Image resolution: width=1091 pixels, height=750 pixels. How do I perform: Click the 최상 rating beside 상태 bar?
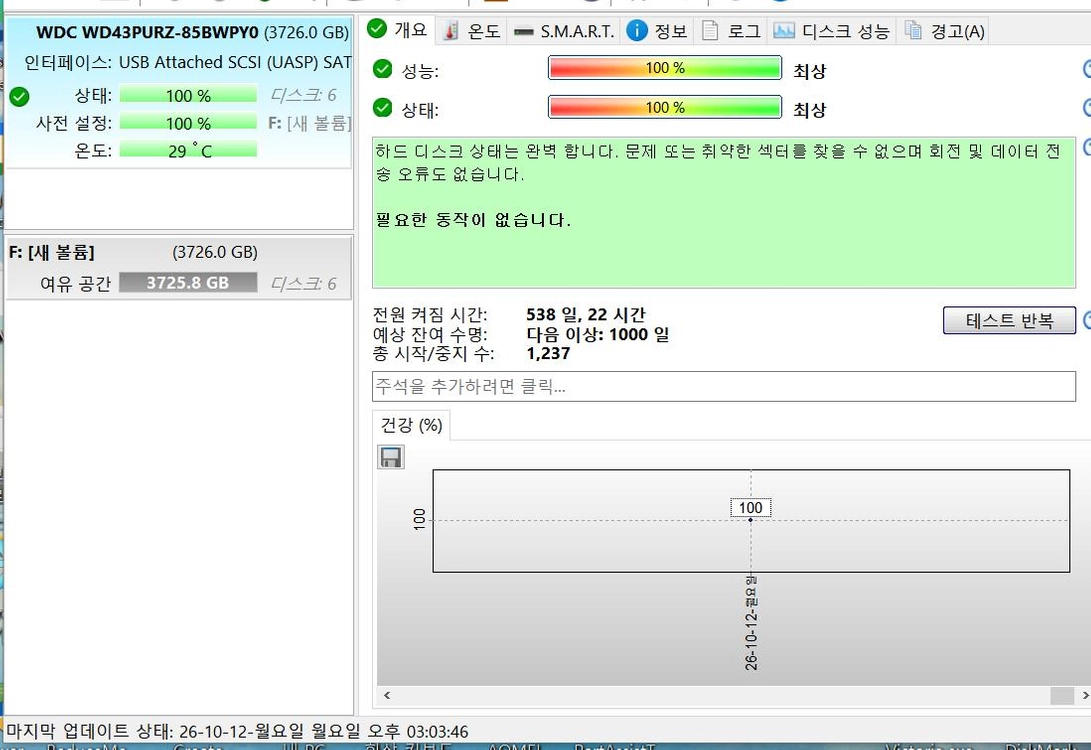point(810,110)
